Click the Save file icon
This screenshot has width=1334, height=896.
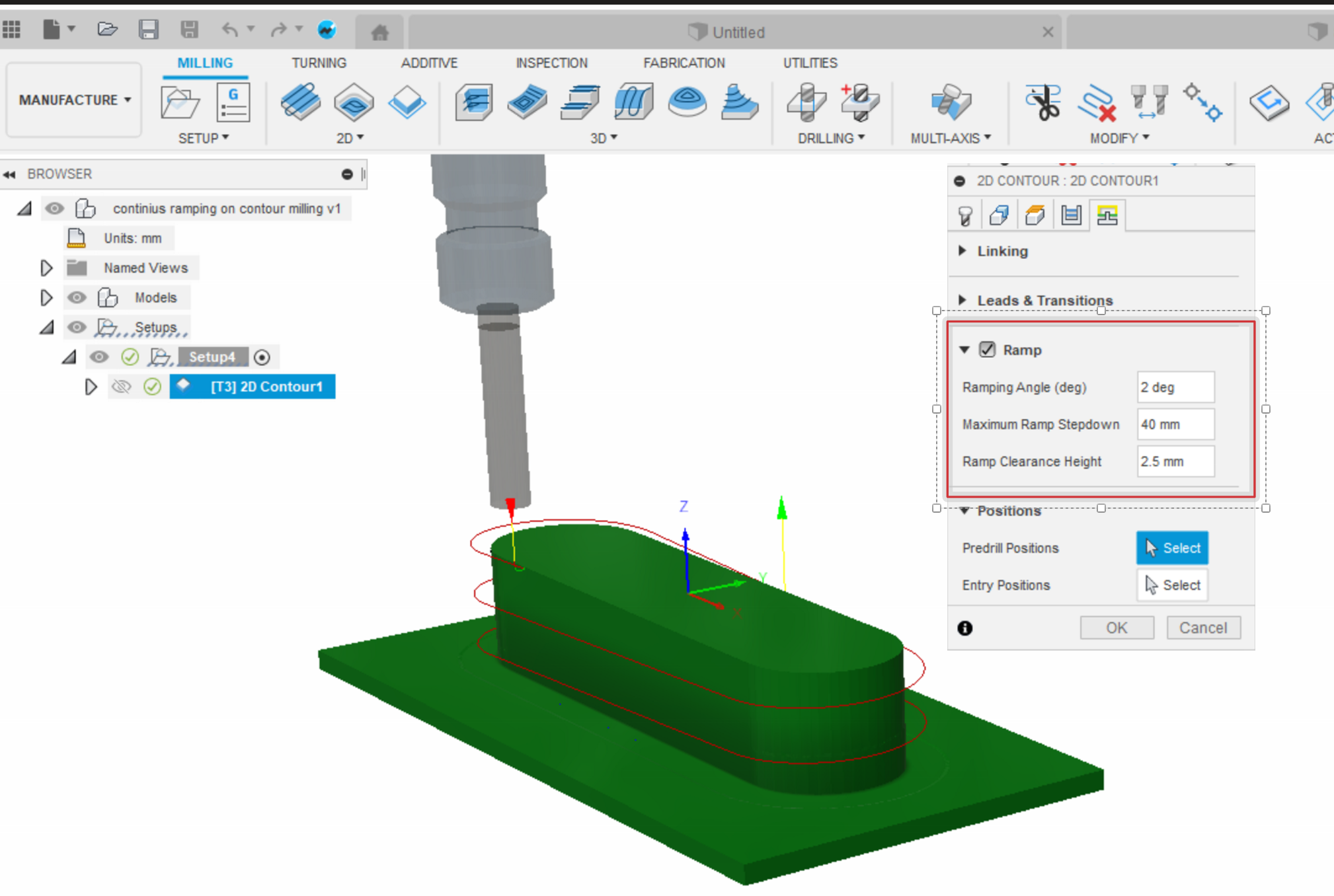(x=148, y=30)
